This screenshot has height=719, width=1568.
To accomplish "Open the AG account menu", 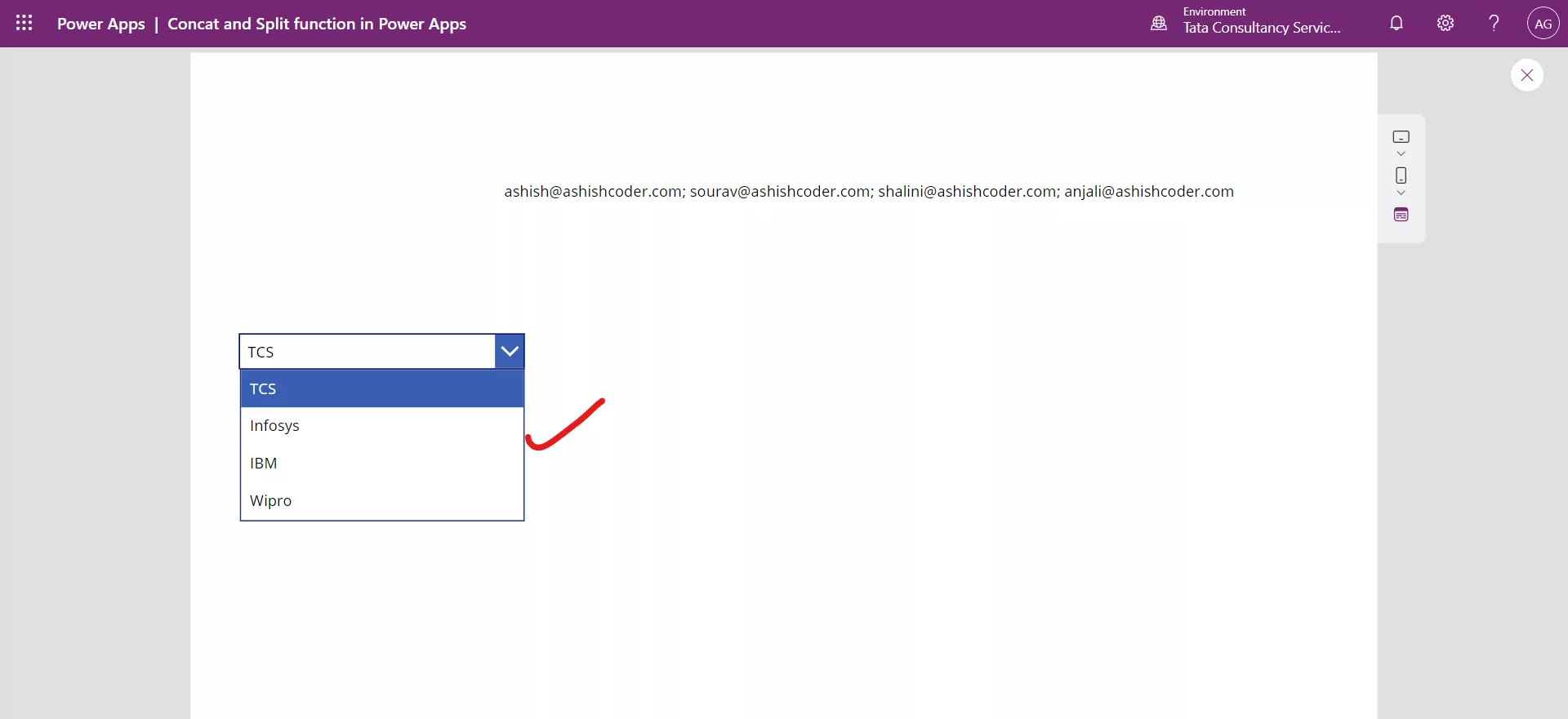I will click(x=1543, y=24).
